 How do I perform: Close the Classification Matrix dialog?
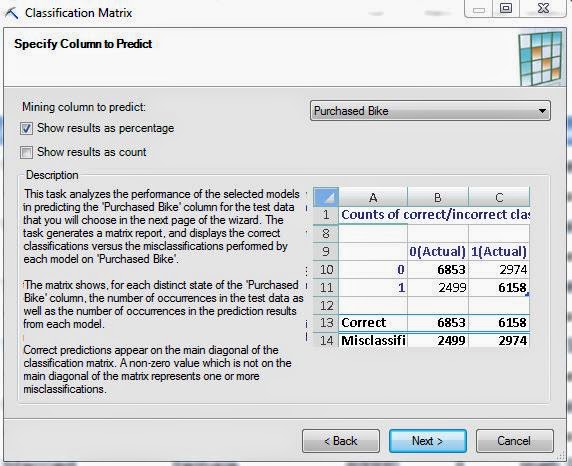pos(543,9)
